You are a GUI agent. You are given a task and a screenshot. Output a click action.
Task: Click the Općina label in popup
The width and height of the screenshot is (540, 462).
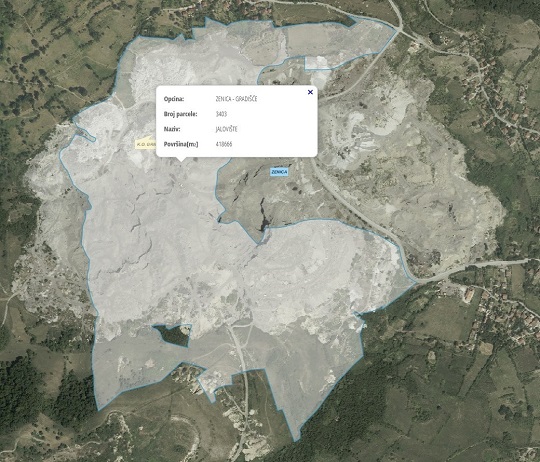click(174, 99)
